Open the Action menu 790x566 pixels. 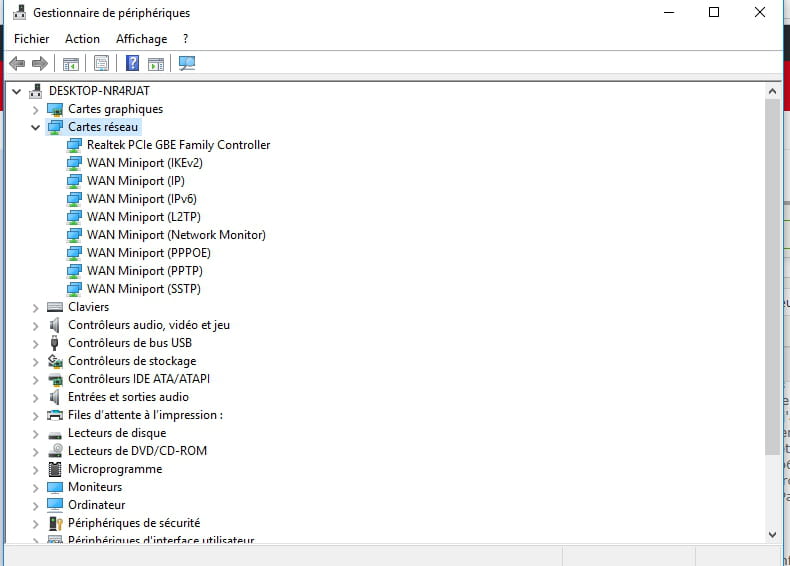click(82, 39)
